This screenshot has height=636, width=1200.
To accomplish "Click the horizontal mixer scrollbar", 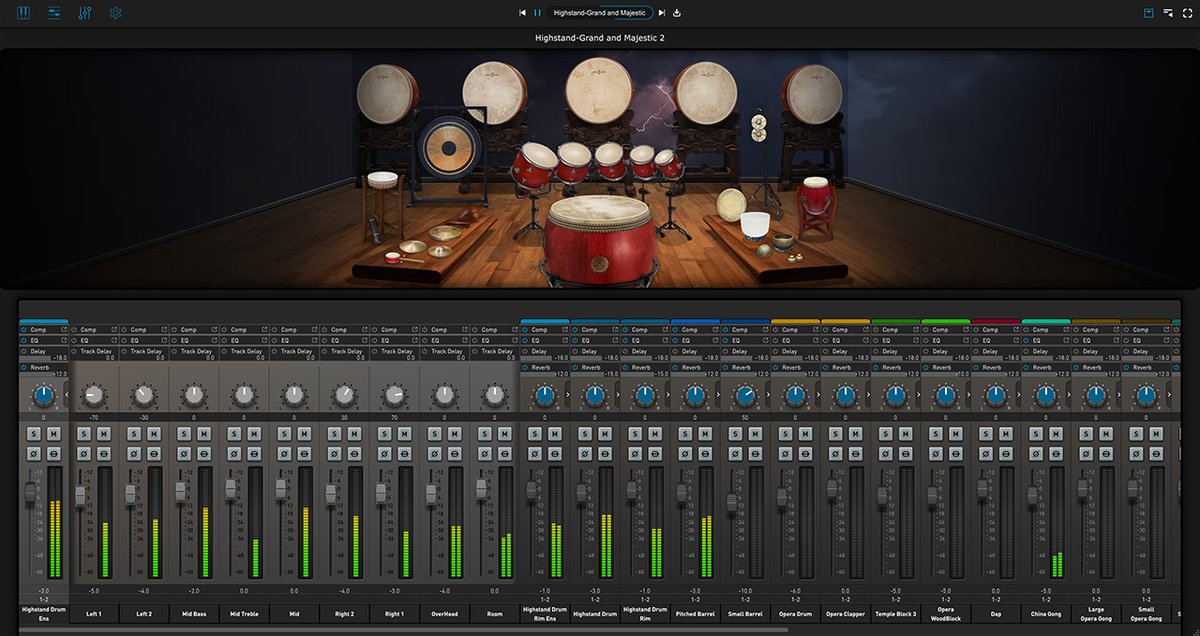I will pyautogui.click(x=403, y=630).
